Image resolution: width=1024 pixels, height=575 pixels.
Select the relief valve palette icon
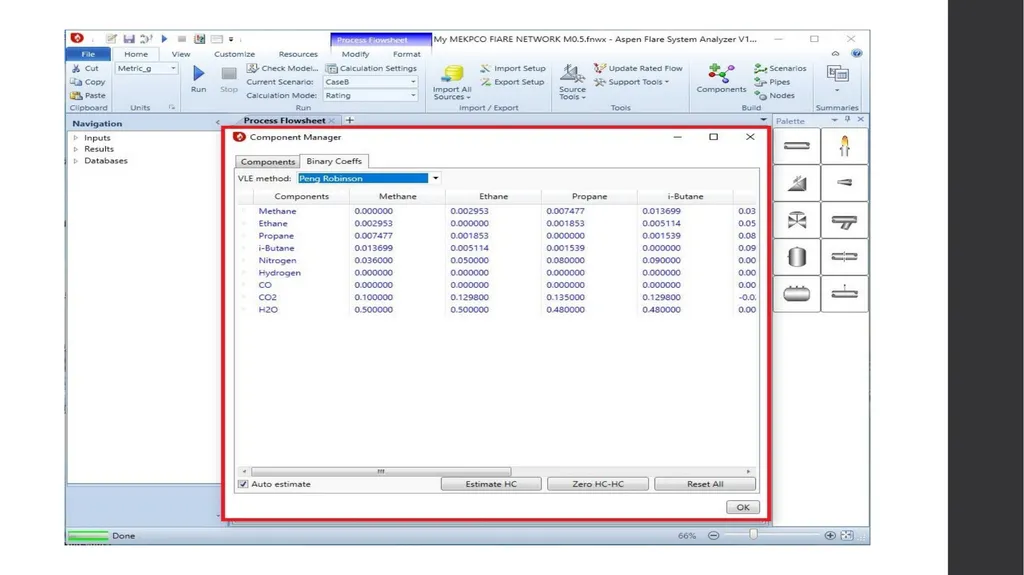tap(797, 183)
